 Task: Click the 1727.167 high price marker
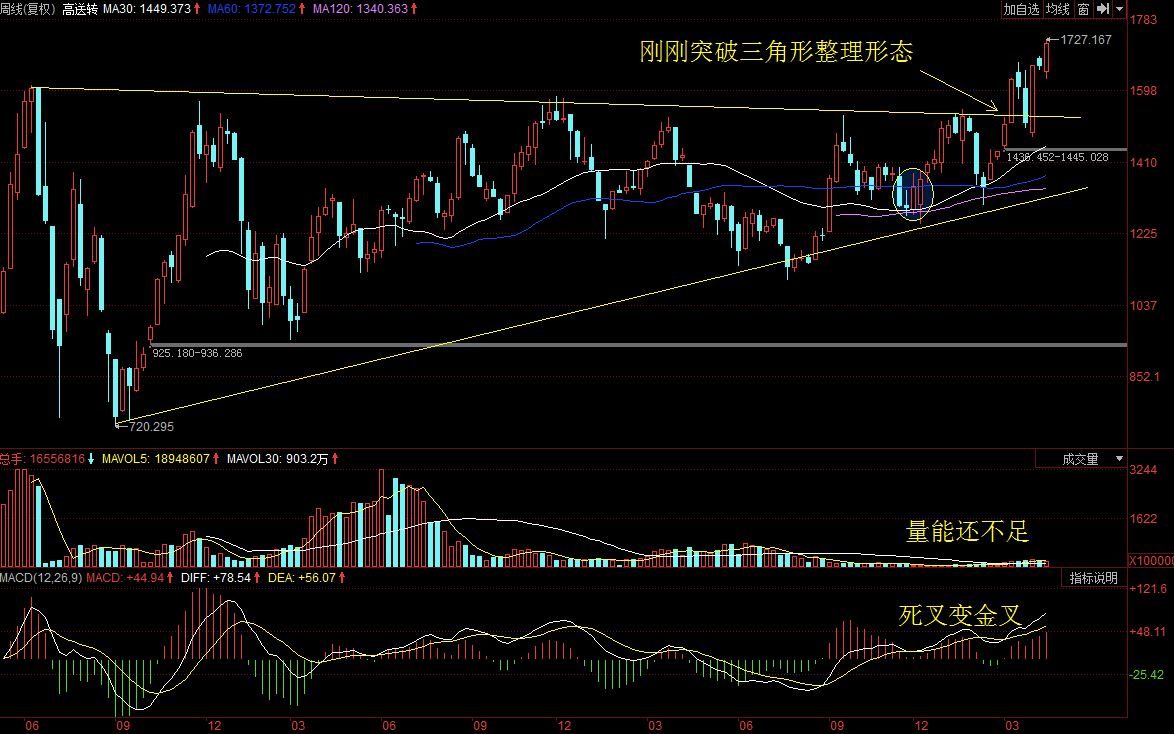(x=1084, y=40)
